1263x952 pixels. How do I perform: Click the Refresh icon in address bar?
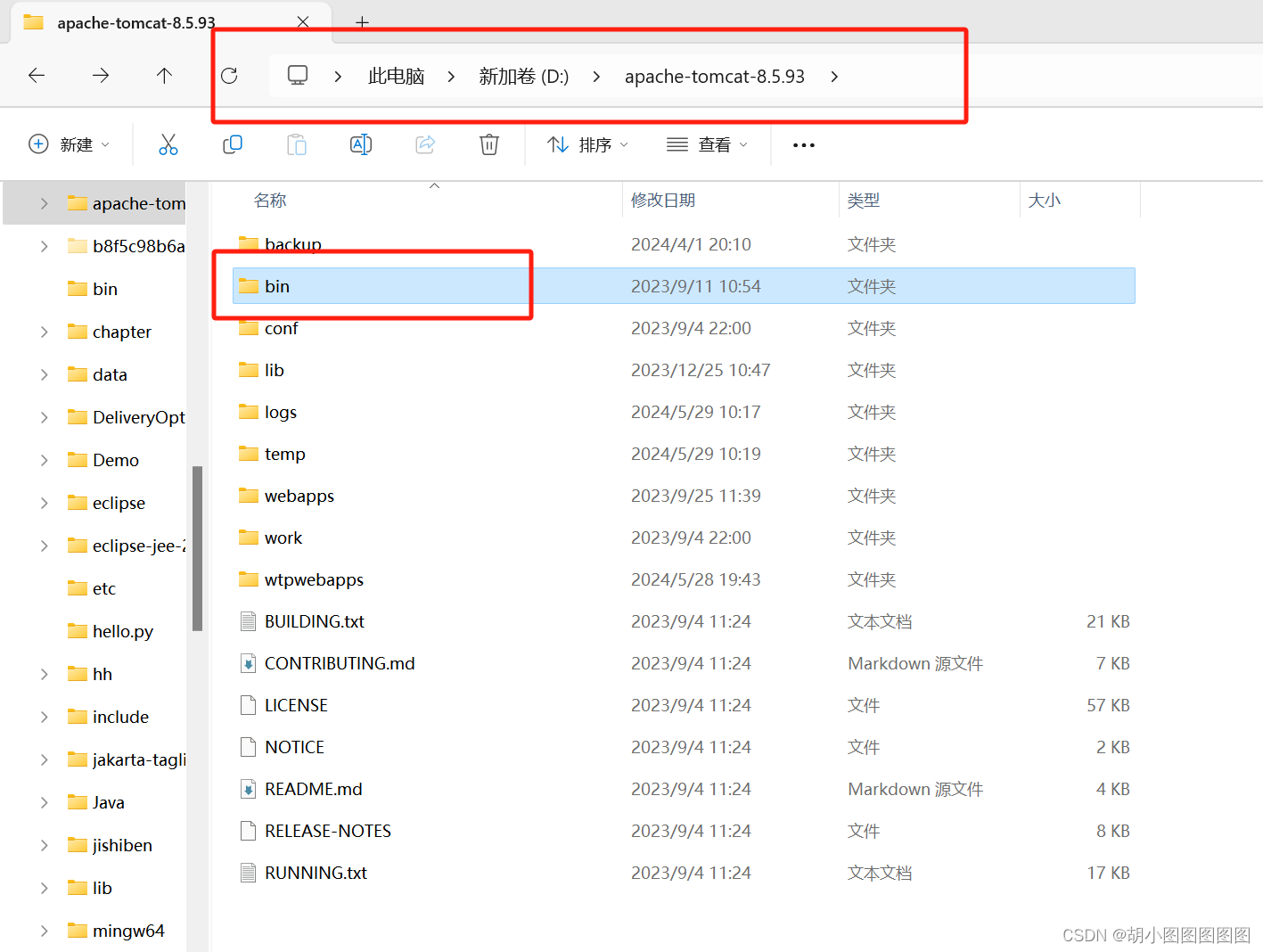[x=229, y=76]
